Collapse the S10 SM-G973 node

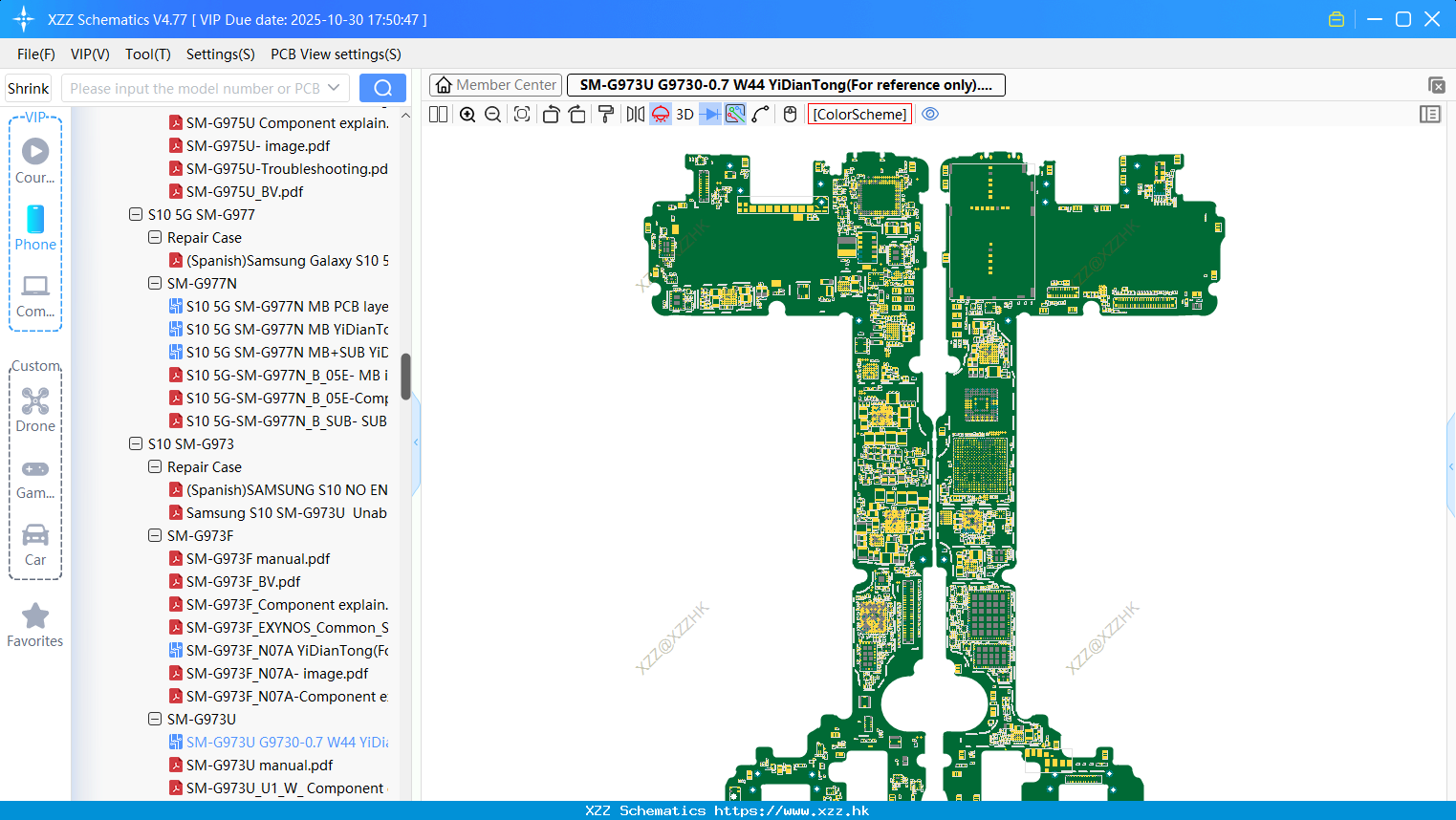136,443
